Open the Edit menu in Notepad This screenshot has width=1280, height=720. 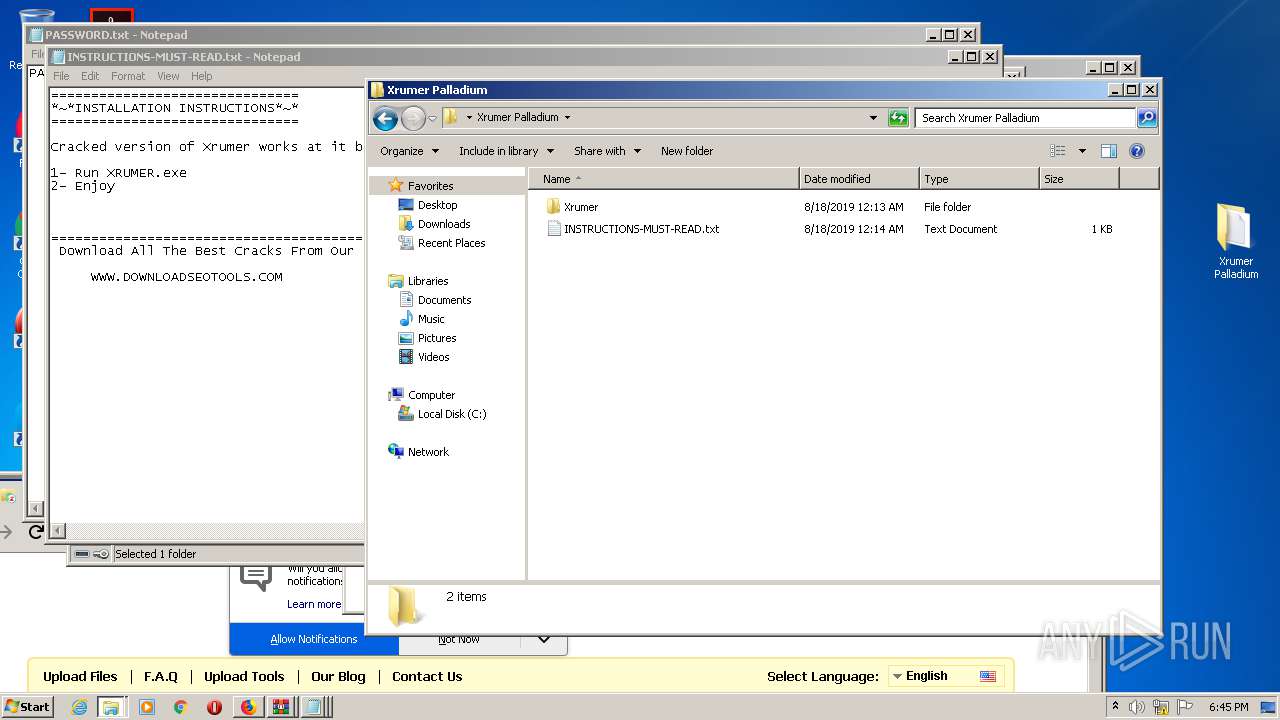pyautogui.click(x=90, y=76)
